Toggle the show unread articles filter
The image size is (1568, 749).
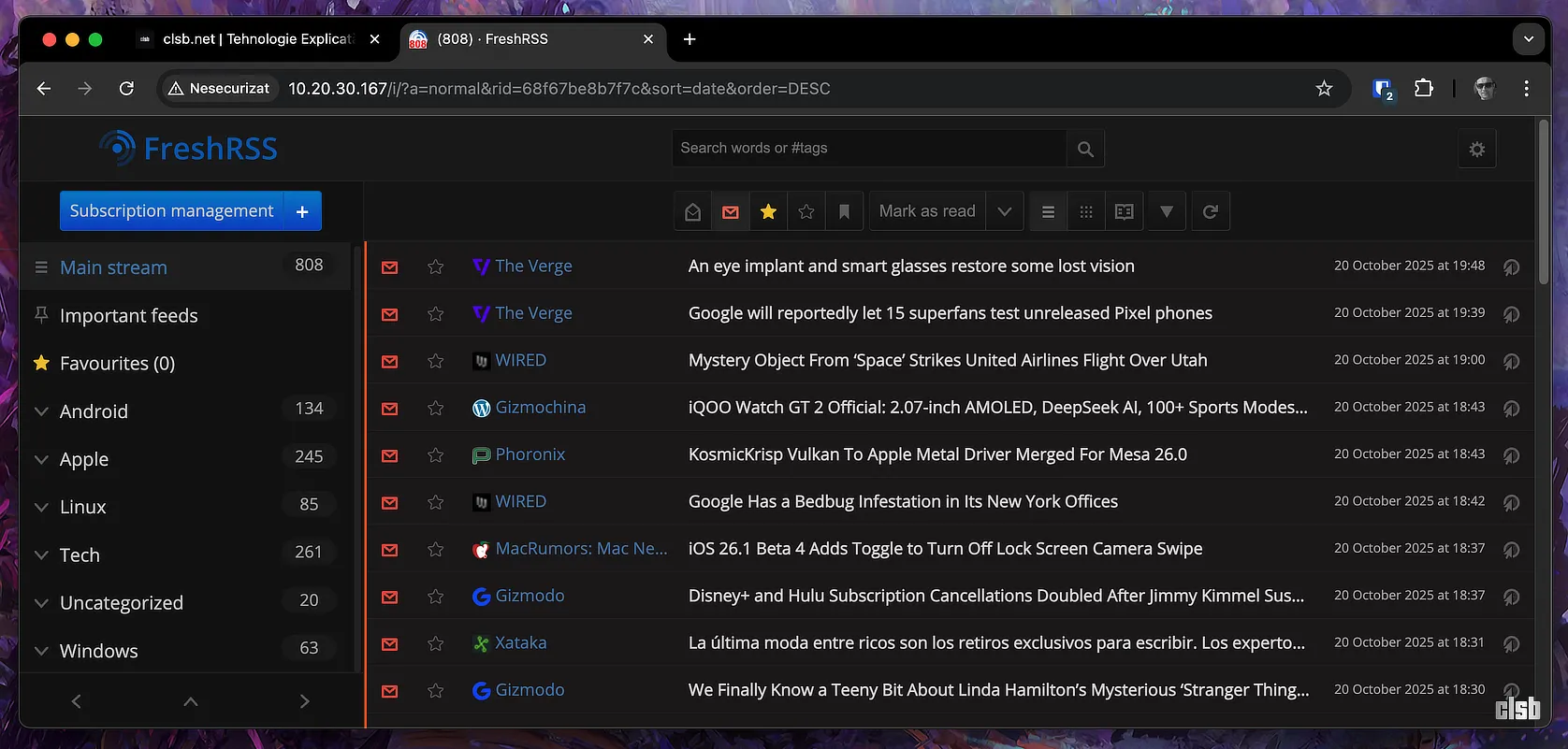tap(731, 211)
